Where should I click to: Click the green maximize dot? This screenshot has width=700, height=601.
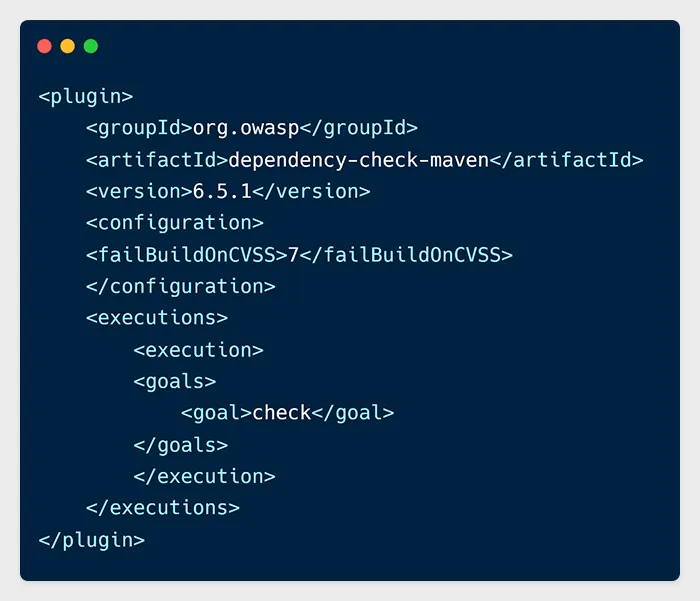coord(91,46)
